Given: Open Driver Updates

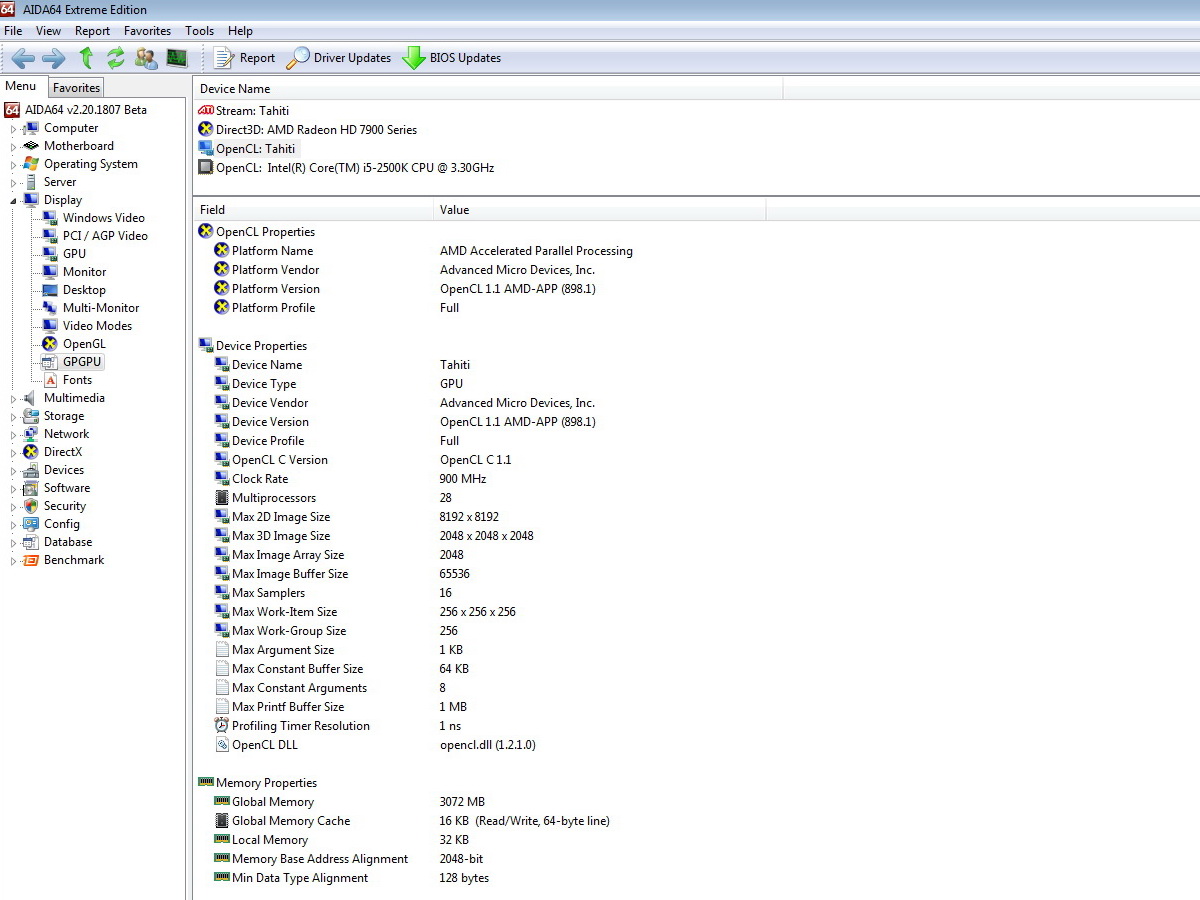Looking at the screenshot, I should pyautogui.click(x=338, y=58).
